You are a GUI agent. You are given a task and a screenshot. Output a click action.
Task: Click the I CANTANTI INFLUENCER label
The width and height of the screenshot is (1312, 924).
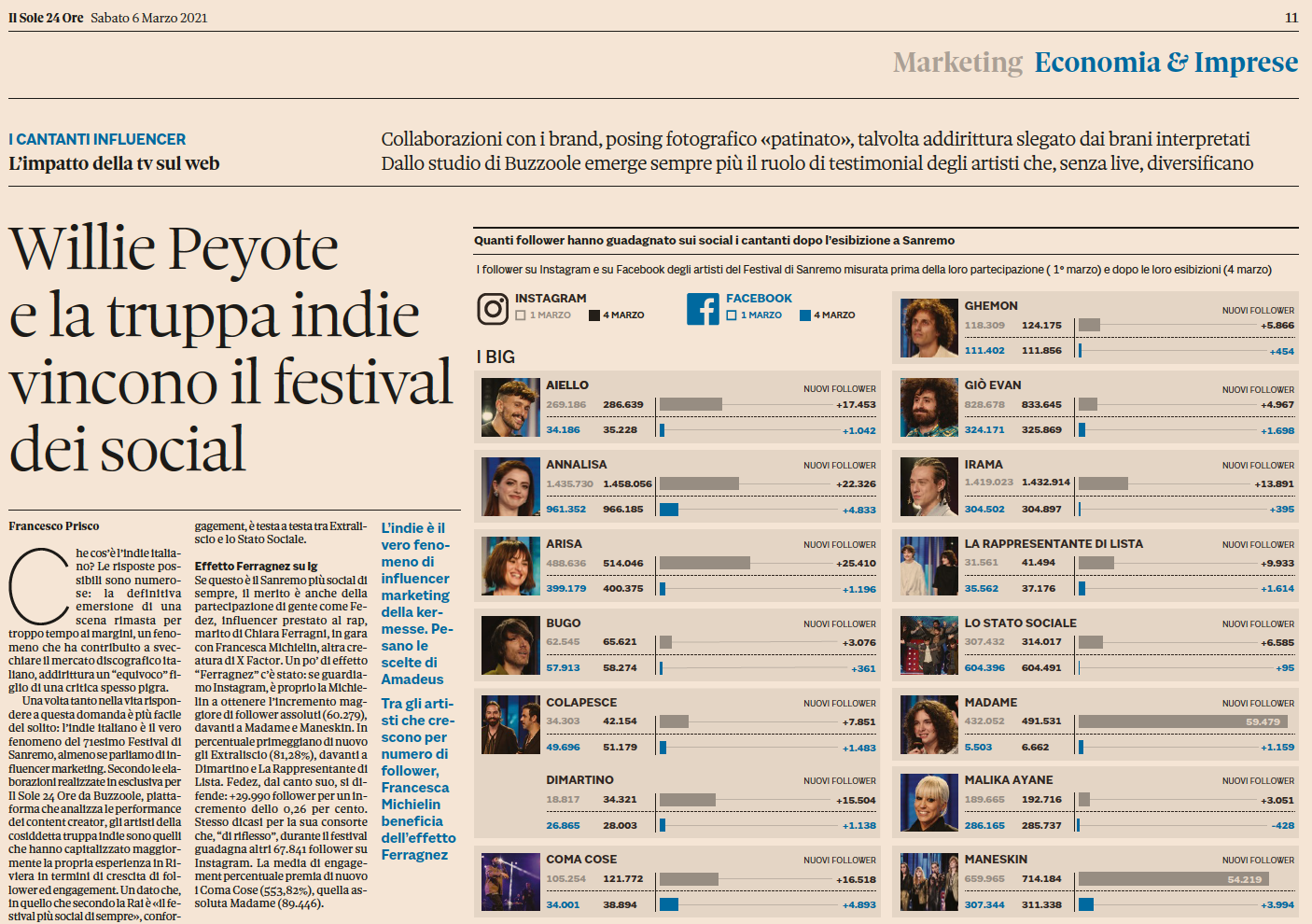(97, 139)
